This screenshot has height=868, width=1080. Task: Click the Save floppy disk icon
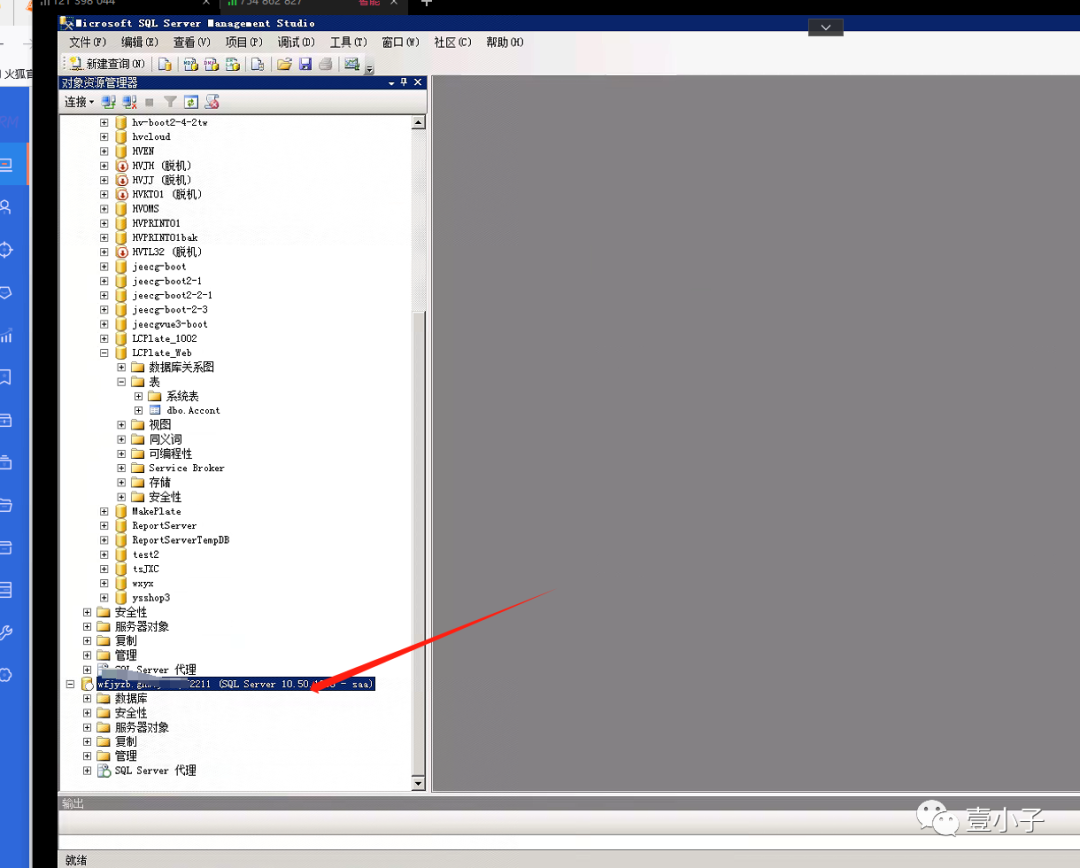305,64
